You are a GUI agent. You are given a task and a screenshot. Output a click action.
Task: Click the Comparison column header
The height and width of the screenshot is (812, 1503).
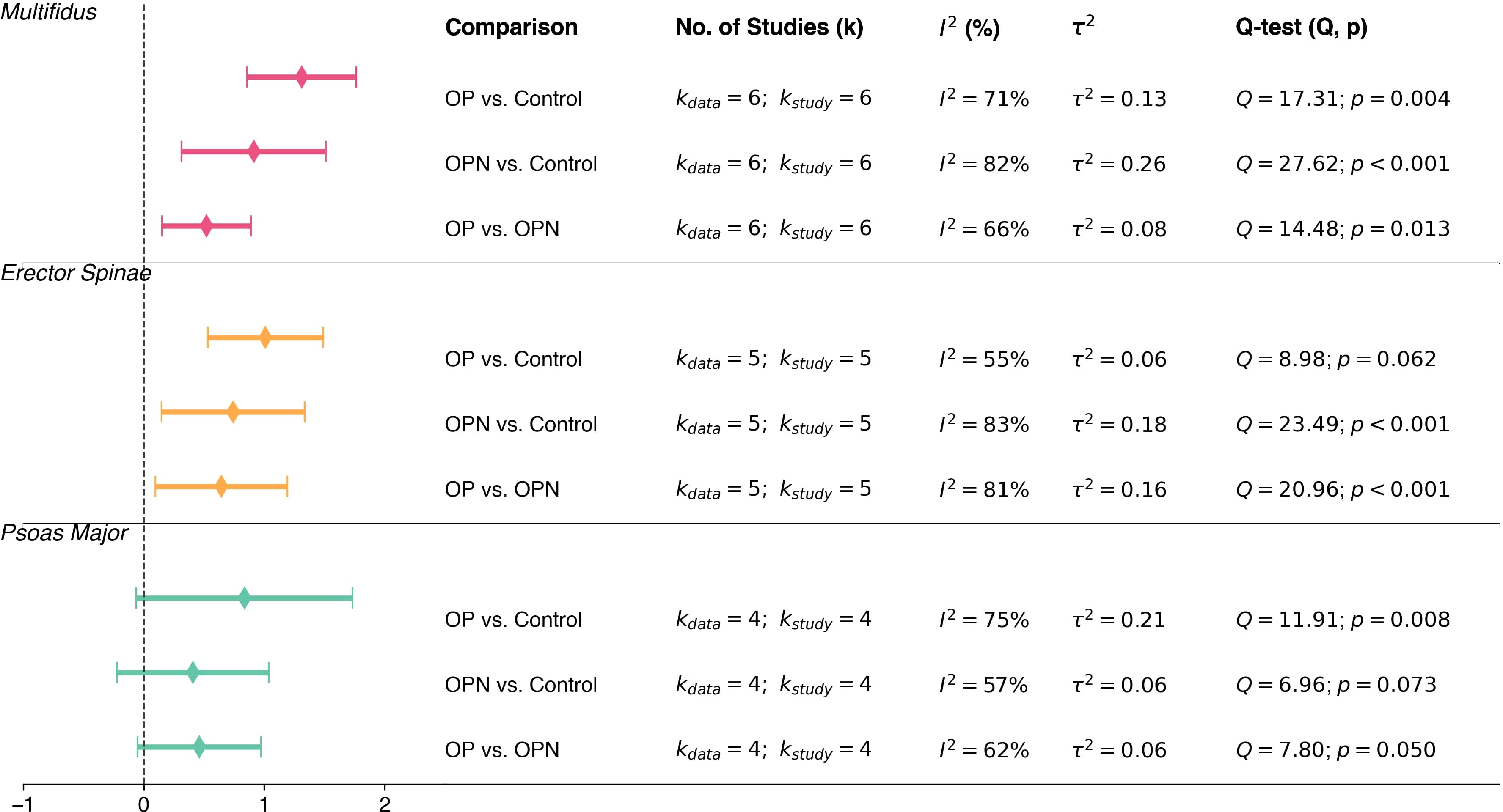point(511,27)
